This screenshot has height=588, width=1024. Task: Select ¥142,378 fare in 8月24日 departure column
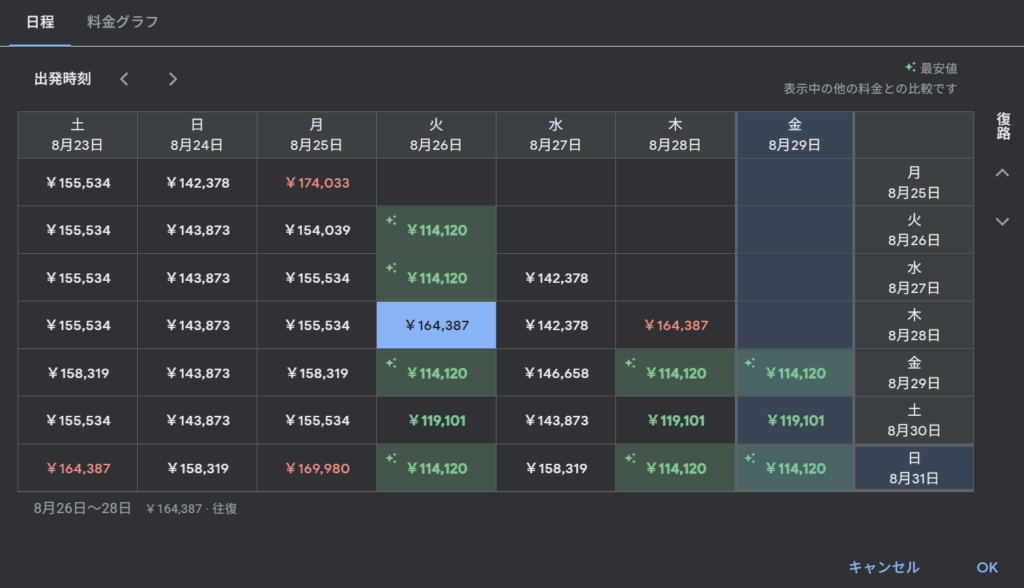pyautogui.click(x=197, y=182)
